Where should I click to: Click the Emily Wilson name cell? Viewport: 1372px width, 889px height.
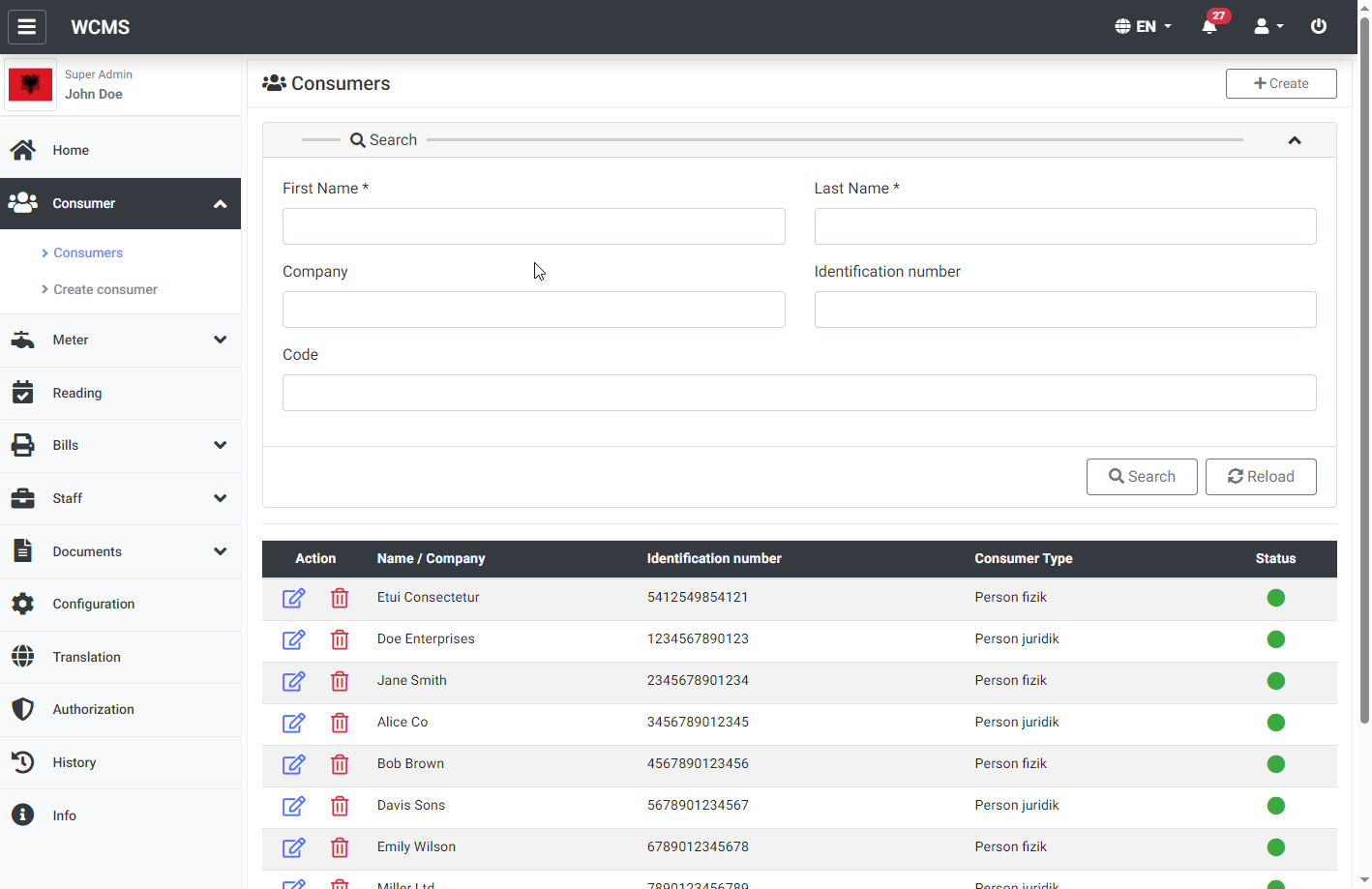point(416,846)
